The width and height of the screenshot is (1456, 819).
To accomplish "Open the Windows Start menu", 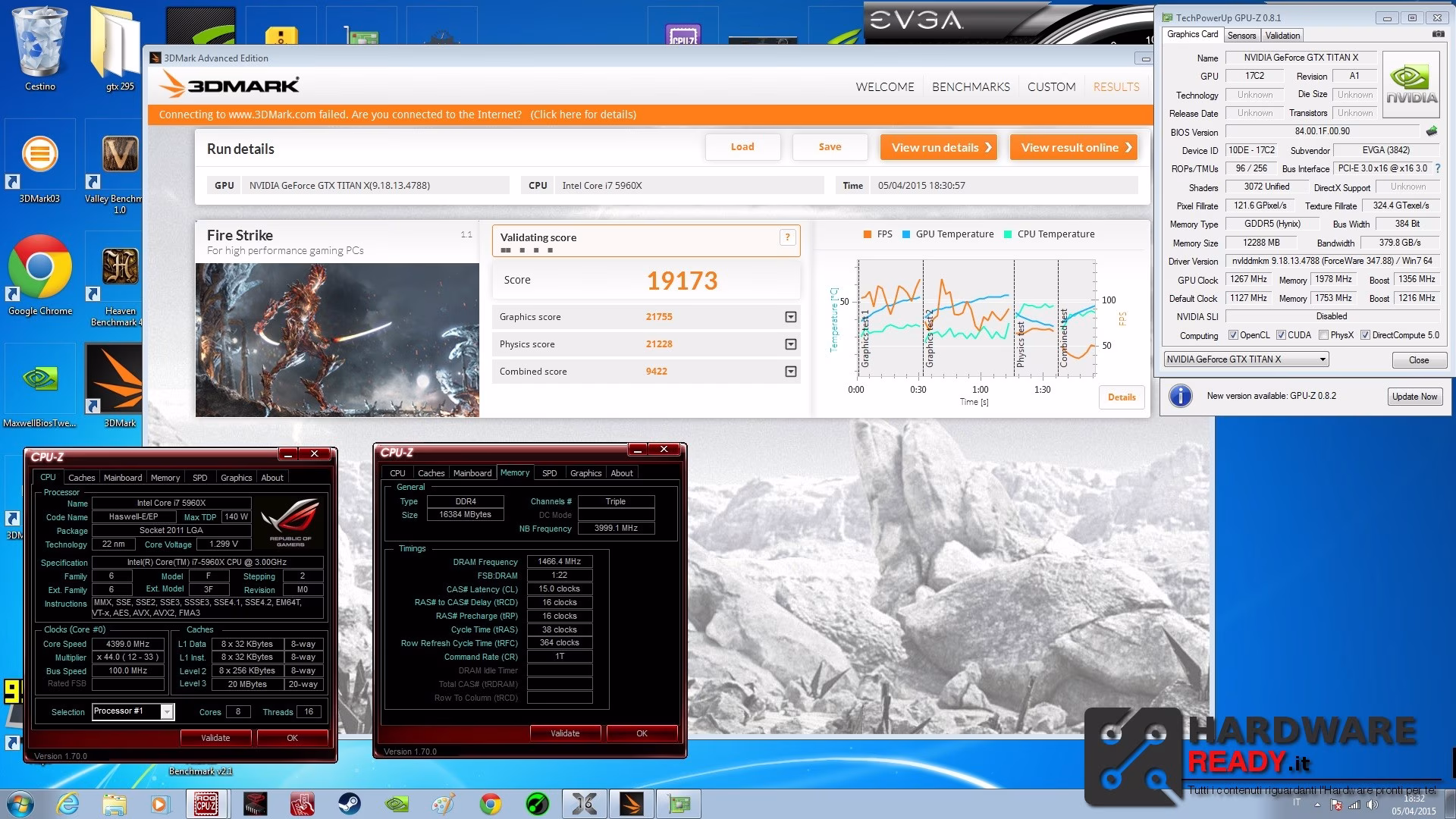I will point(20,803).
